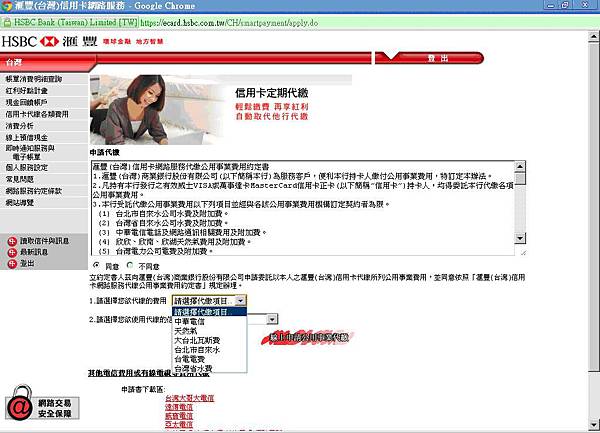This screenshot has width=600, height=433.
Task: Click agreement text box scroll-up arrow
Action: pyautogui.click(x=520, y=166)
